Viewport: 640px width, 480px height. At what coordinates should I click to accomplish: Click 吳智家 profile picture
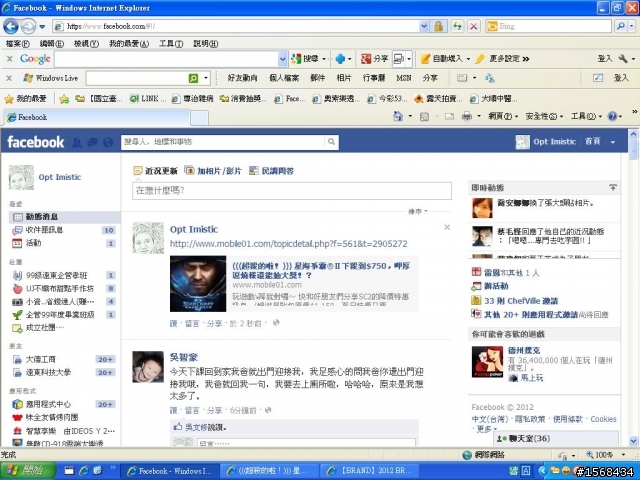coord(148,367)
